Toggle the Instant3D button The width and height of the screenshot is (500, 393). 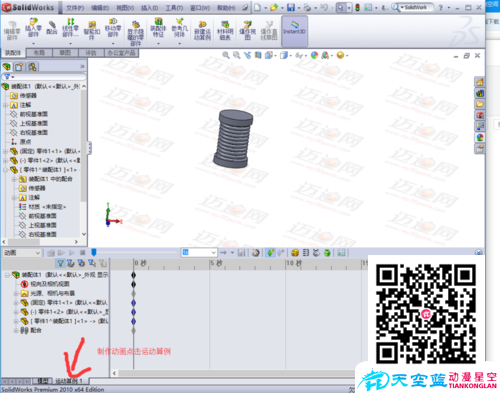294,31
